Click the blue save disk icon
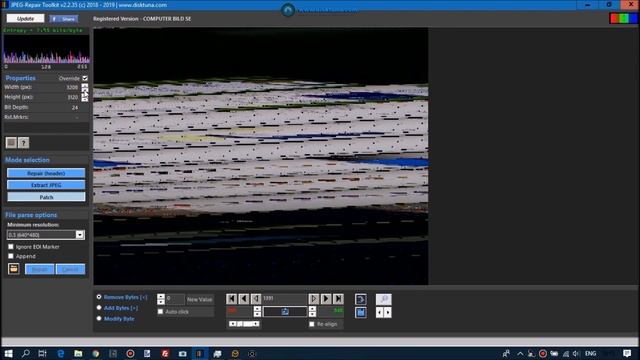Viewport: 640px width, 360px height. point(360,313)
